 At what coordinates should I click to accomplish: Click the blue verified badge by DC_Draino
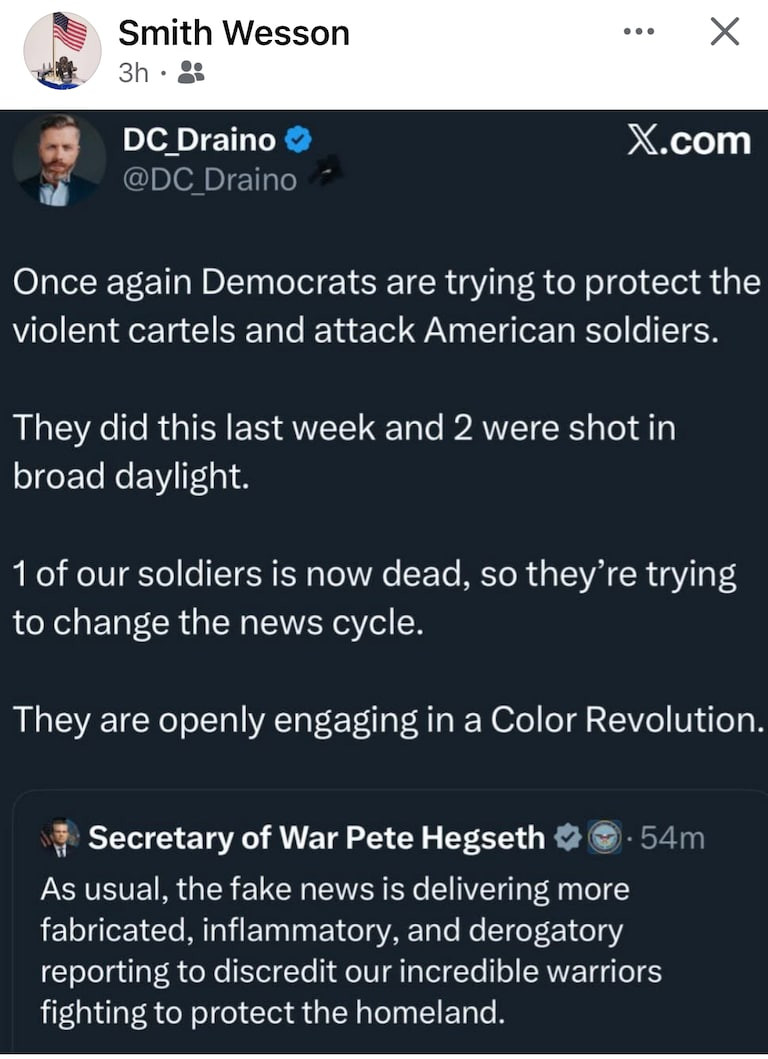pos(297,142)
